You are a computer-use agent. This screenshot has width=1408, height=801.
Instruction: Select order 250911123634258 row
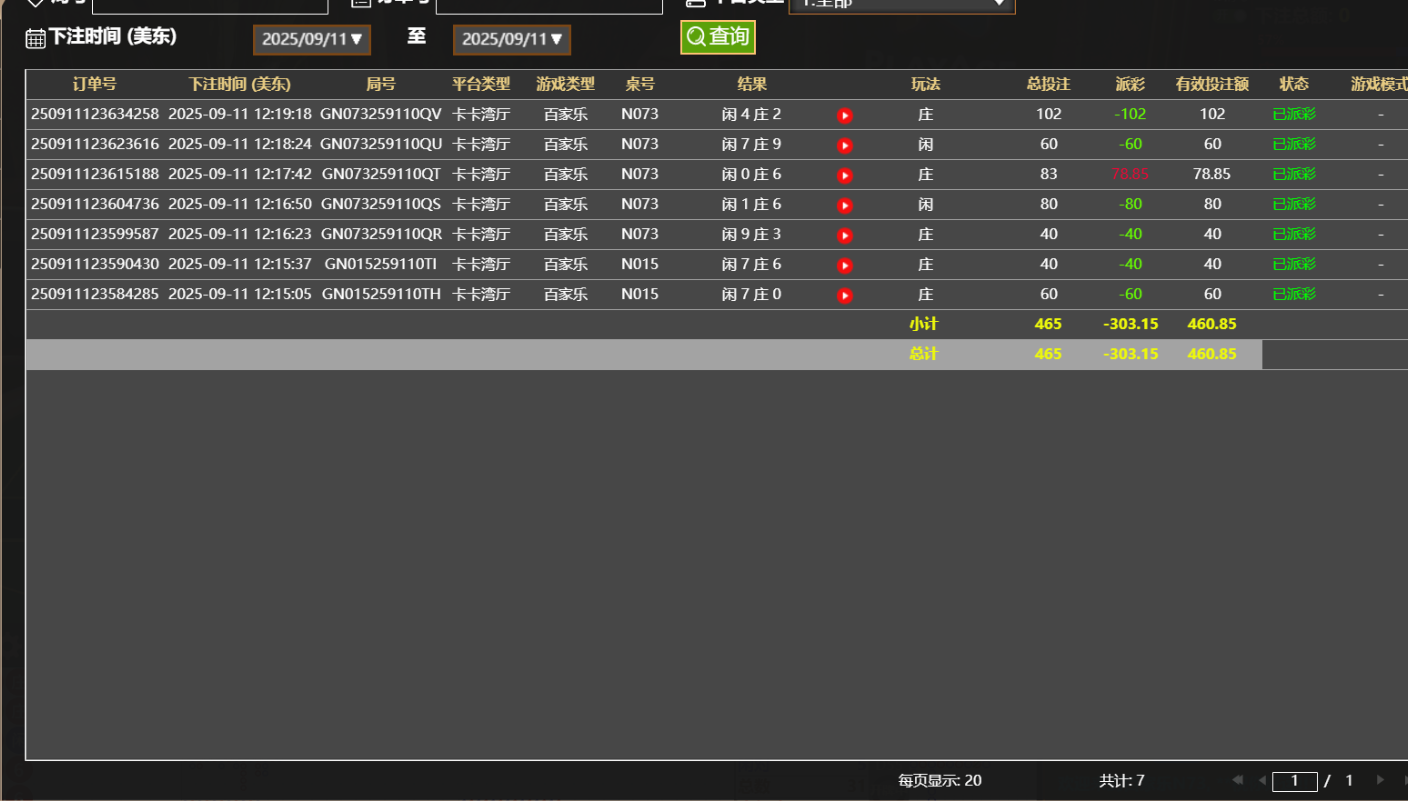95,114
